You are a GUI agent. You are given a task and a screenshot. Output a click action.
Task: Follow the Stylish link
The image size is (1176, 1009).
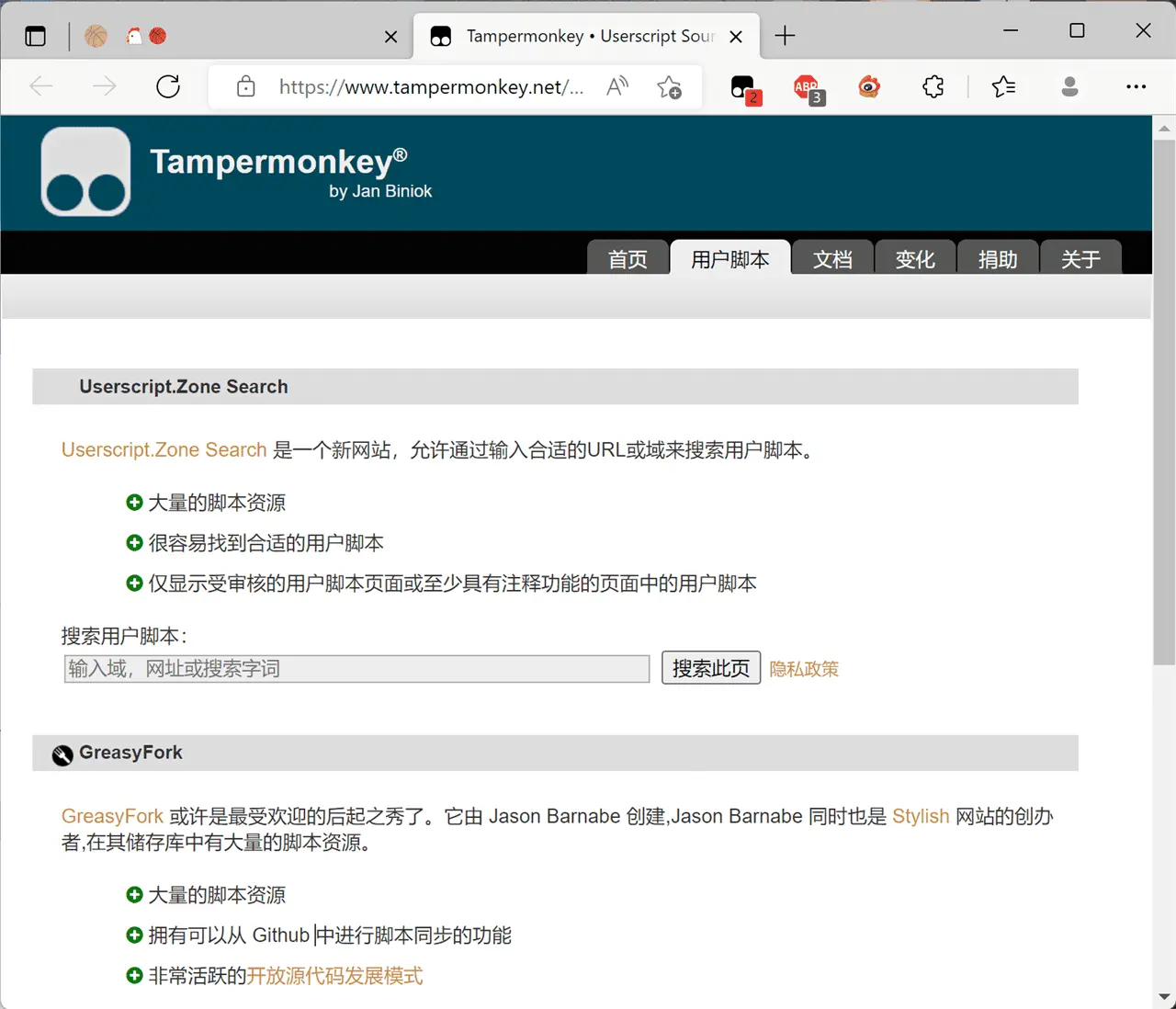921,816
